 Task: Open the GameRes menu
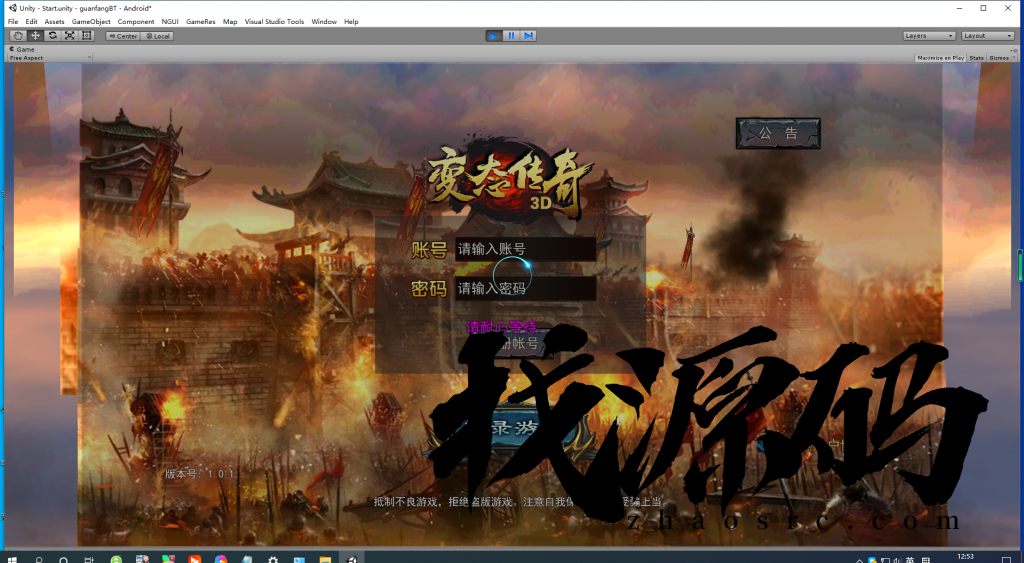tap(200, 22)
